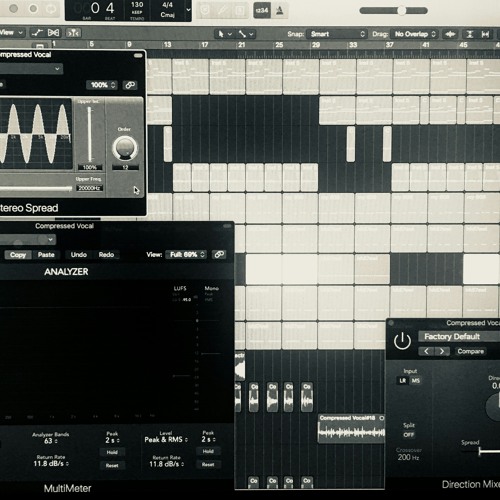
Task: Click the Upper Freq. horizontal slider in Stereo Spread
Action: click(x=36, y=189)
